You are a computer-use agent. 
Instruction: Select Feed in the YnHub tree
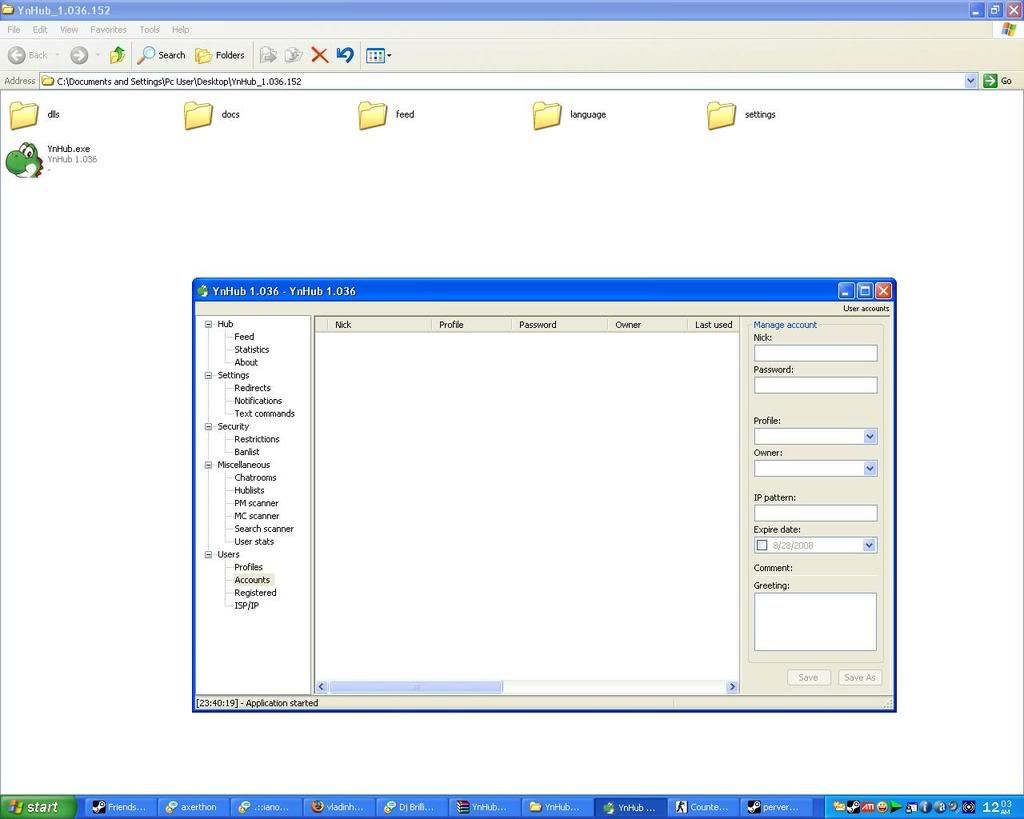(x=244, y=337)
